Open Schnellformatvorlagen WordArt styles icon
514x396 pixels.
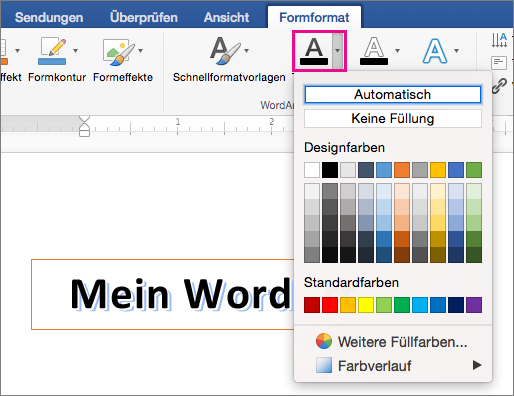[225, 51]
